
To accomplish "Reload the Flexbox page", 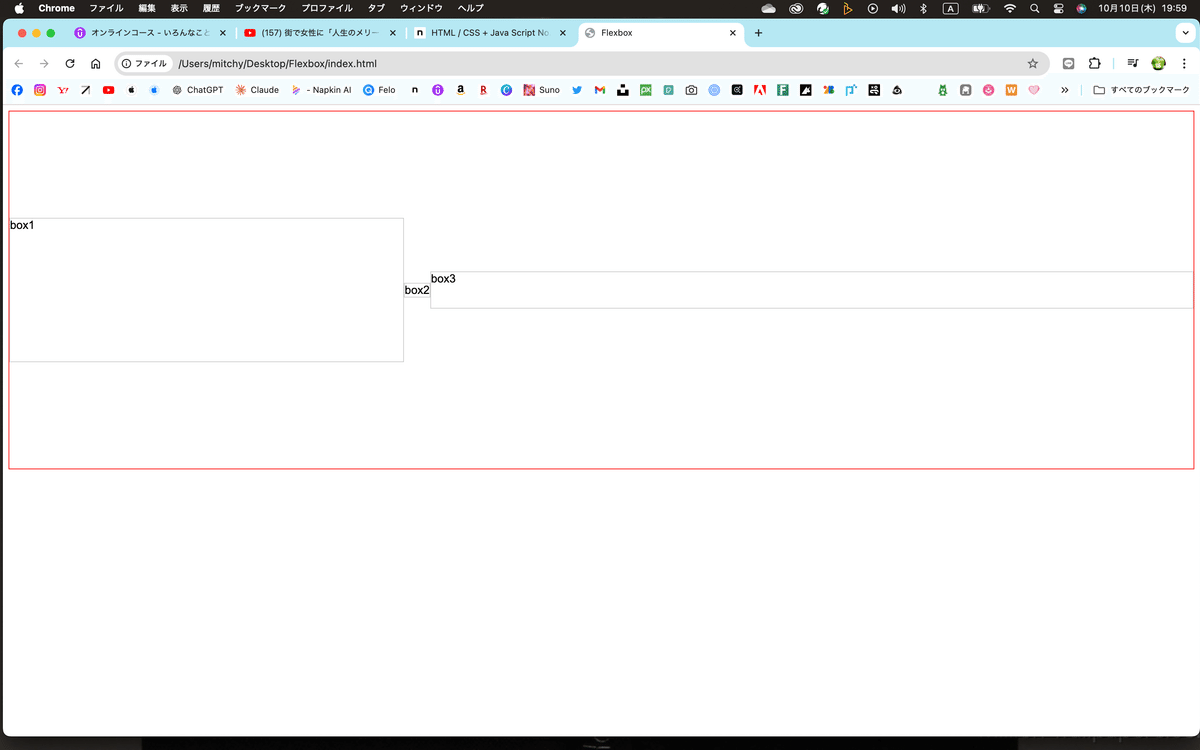I will (69, 63).
